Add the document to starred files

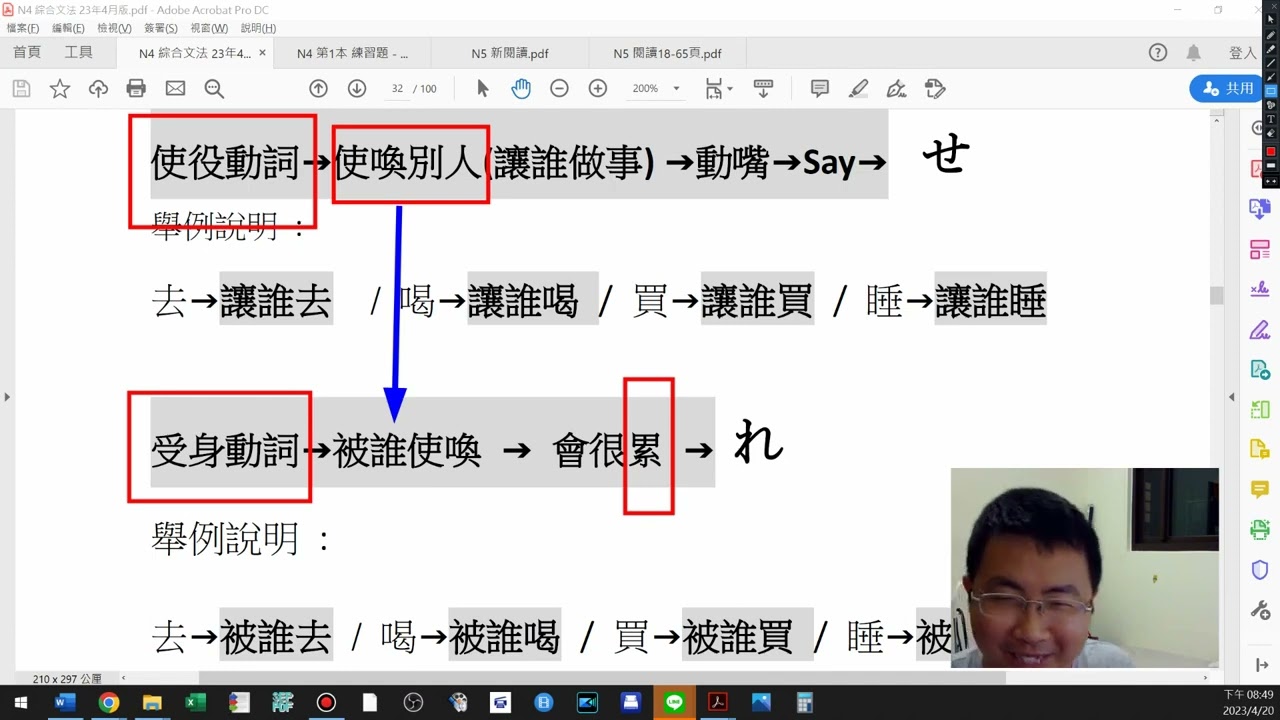60,89
